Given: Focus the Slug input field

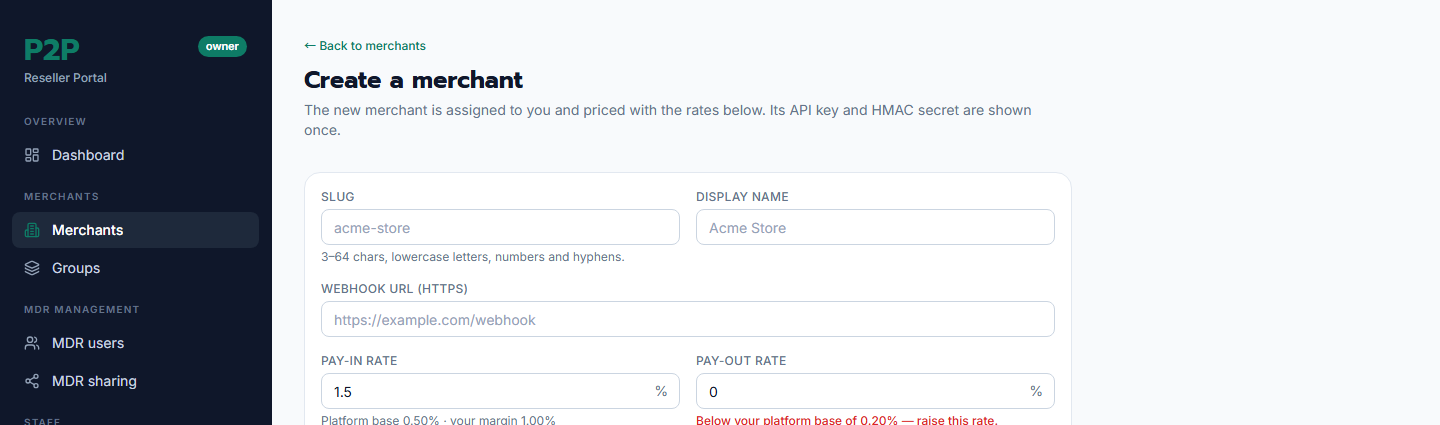Looking at the screenshot, I should coord(500,227).
